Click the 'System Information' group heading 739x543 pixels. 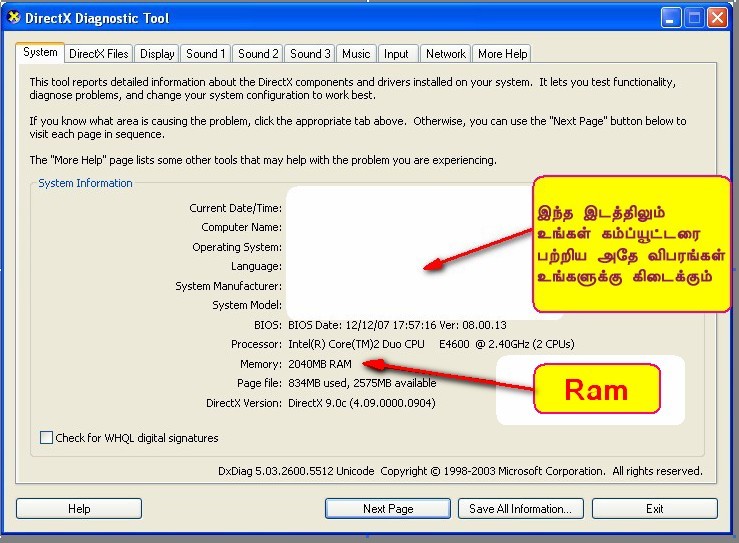tap(85, 183)
